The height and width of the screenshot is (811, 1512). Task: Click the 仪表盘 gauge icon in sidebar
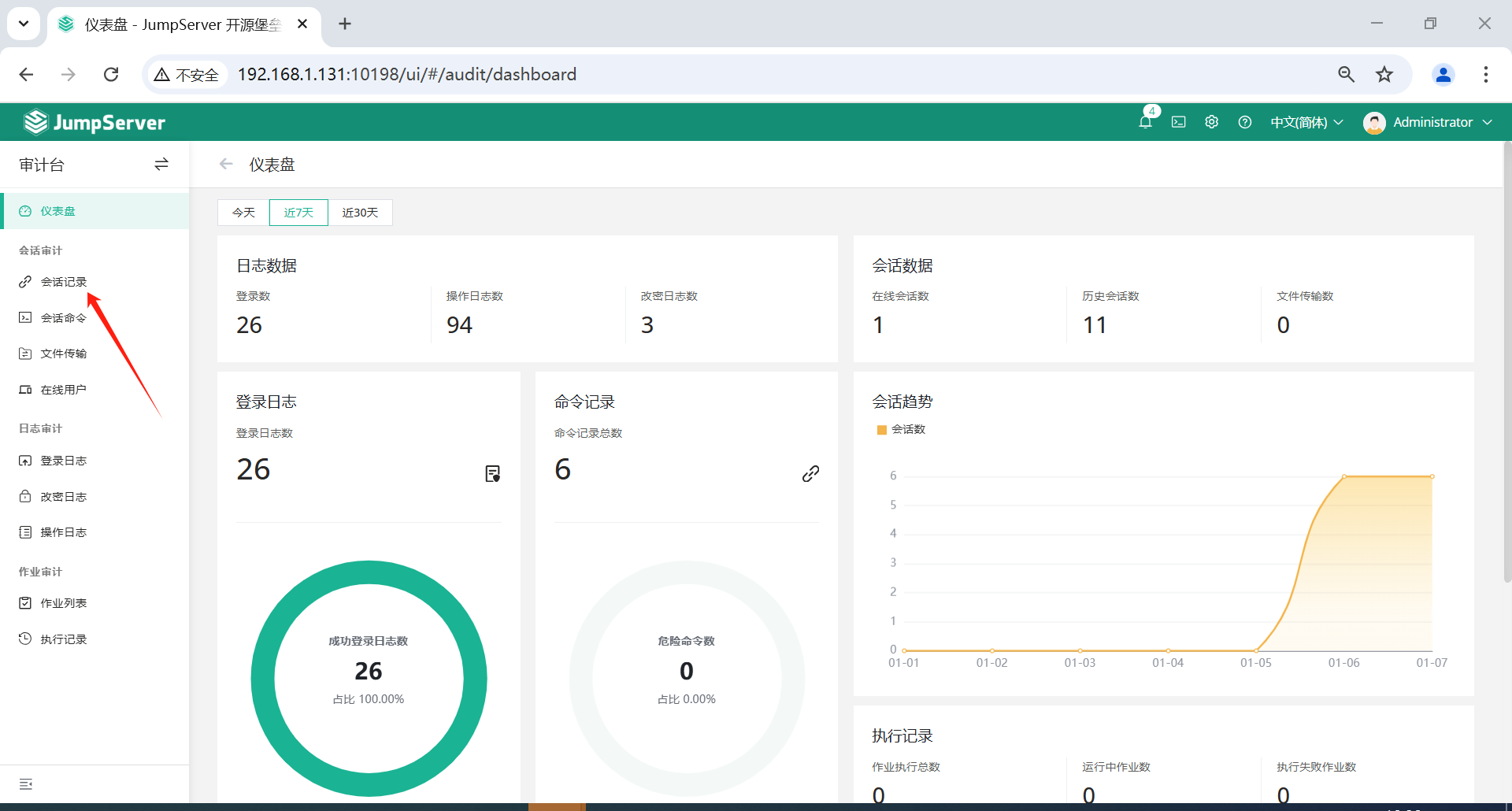coord(25,211)
